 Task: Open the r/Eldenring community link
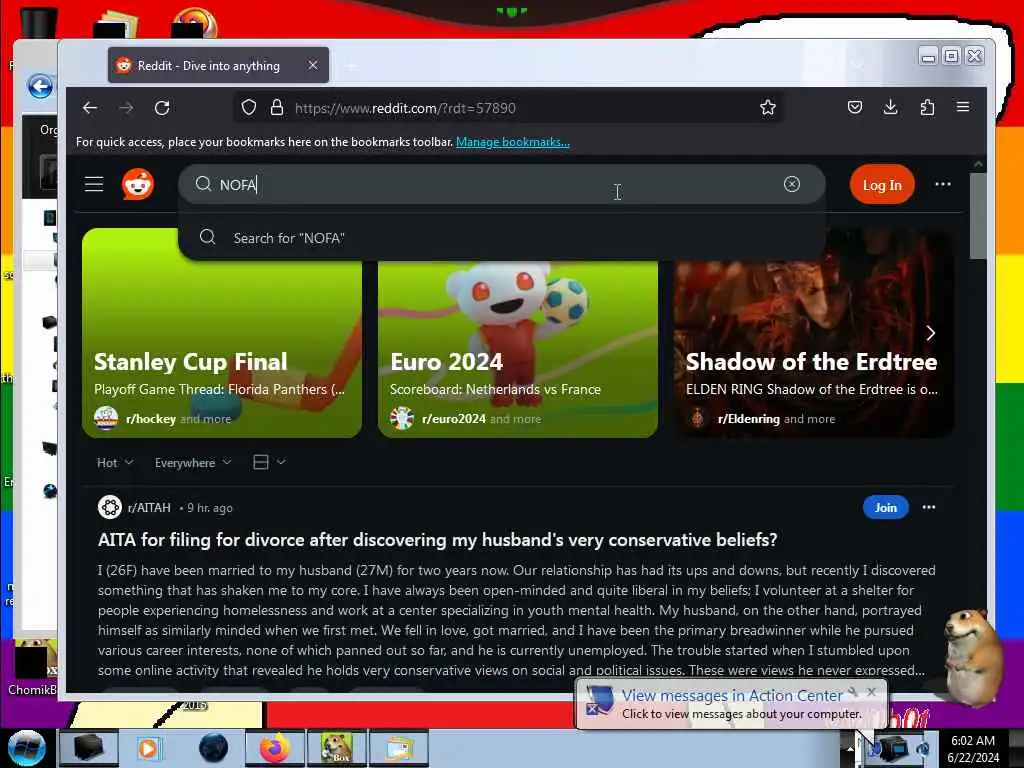click(x=748, y=419)
